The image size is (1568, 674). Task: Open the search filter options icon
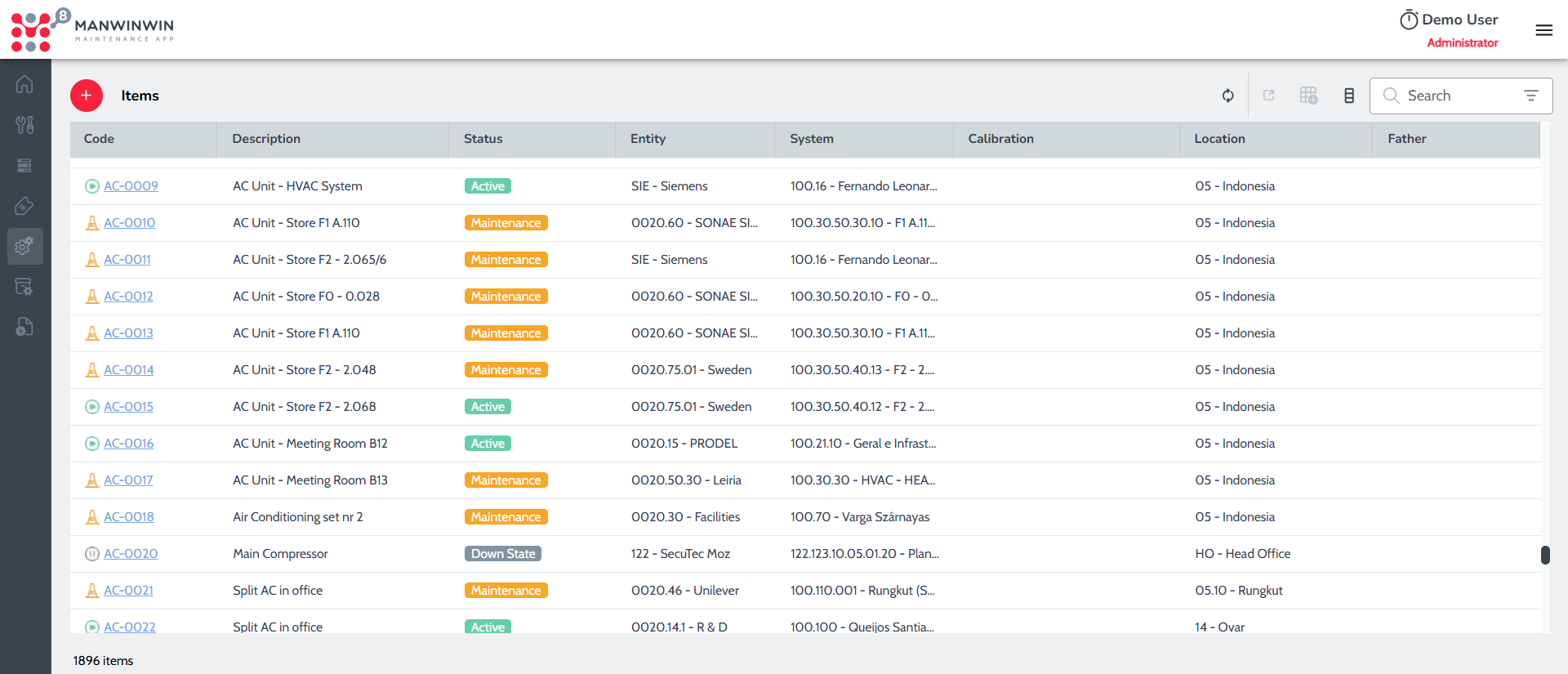[1531, 96]
